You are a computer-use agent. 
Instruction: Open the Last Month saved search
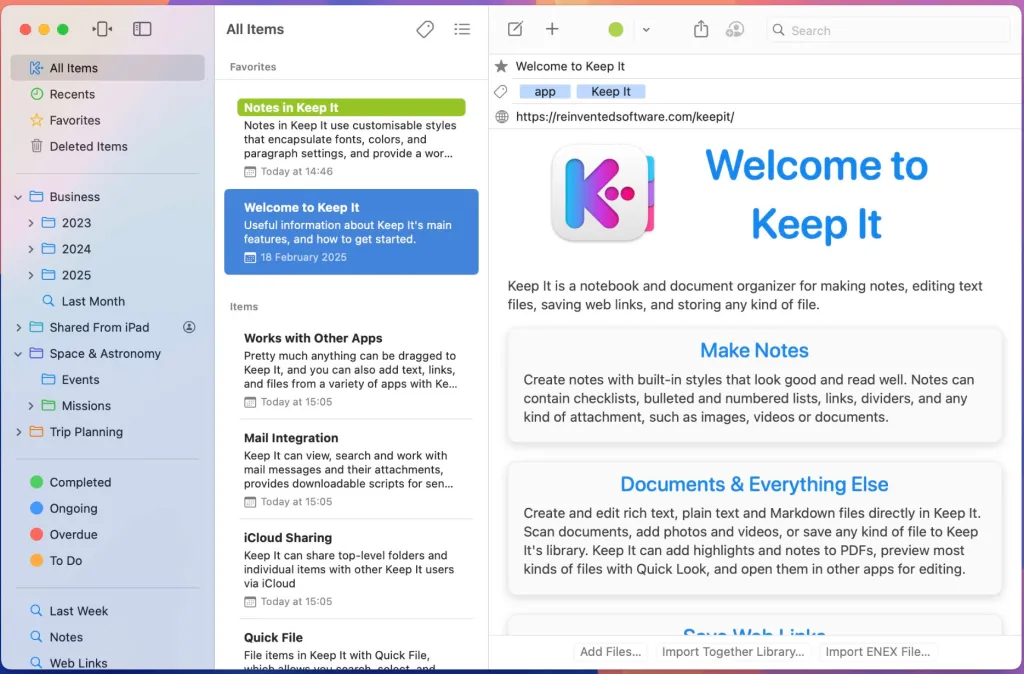108,301
